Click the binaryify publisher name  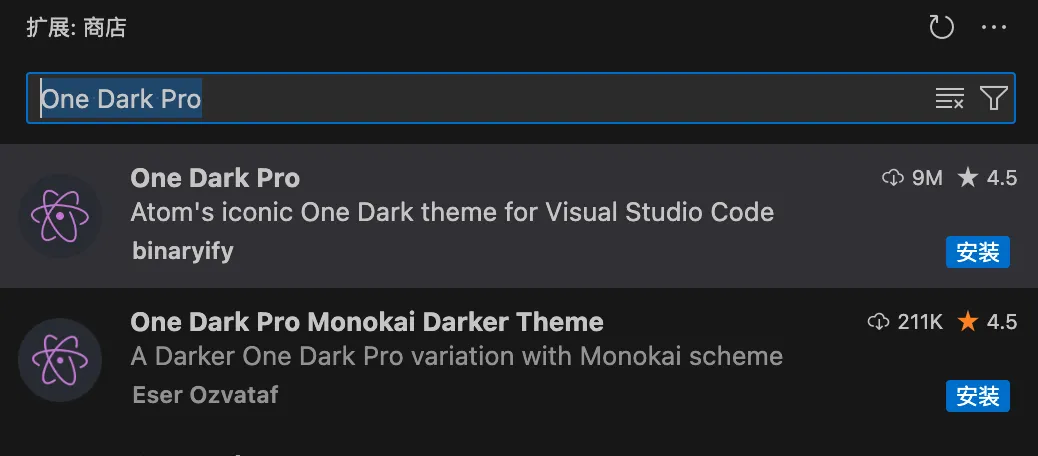183,251
